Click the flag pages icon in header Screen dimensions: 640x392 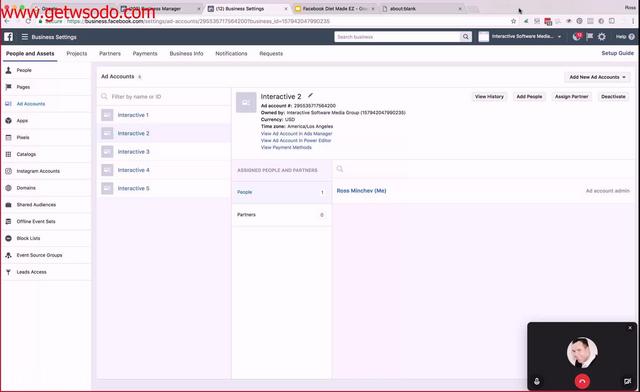pos(589,37)
